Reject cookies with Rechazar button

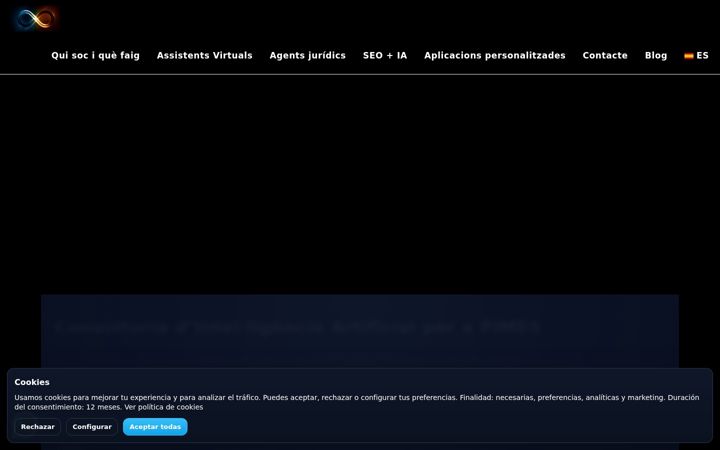click(x=38, y=427)
